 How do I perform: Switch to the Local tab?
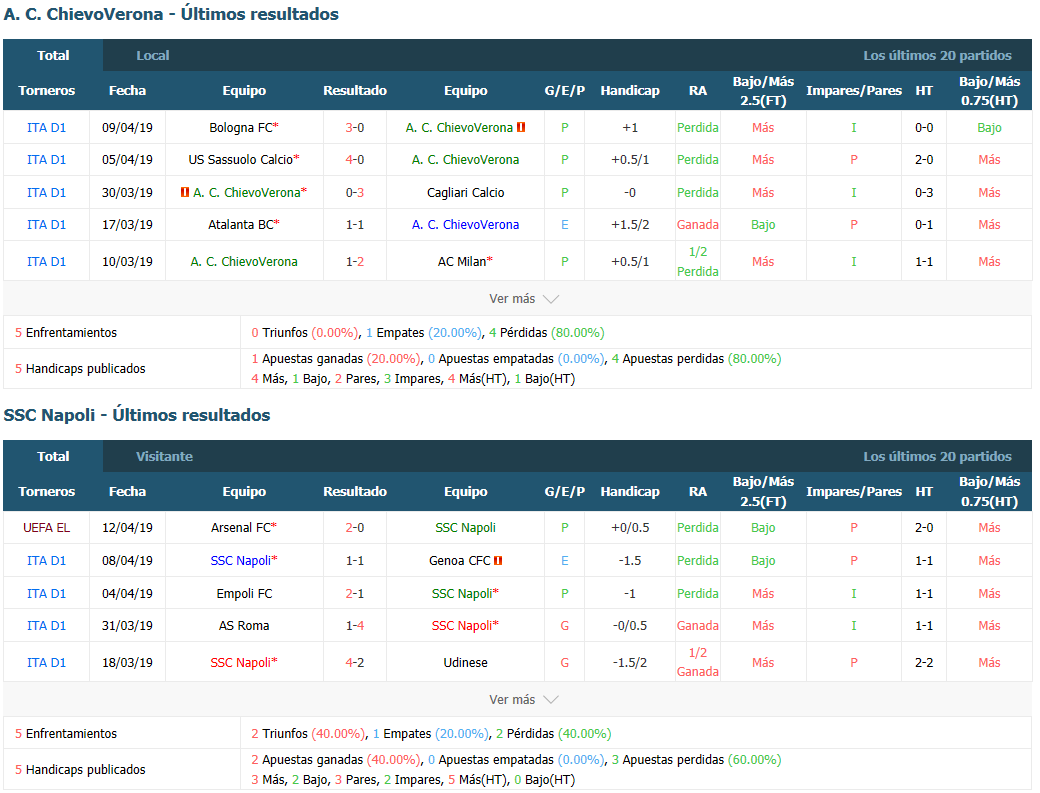pyautogui.click(x=153, y=56)
